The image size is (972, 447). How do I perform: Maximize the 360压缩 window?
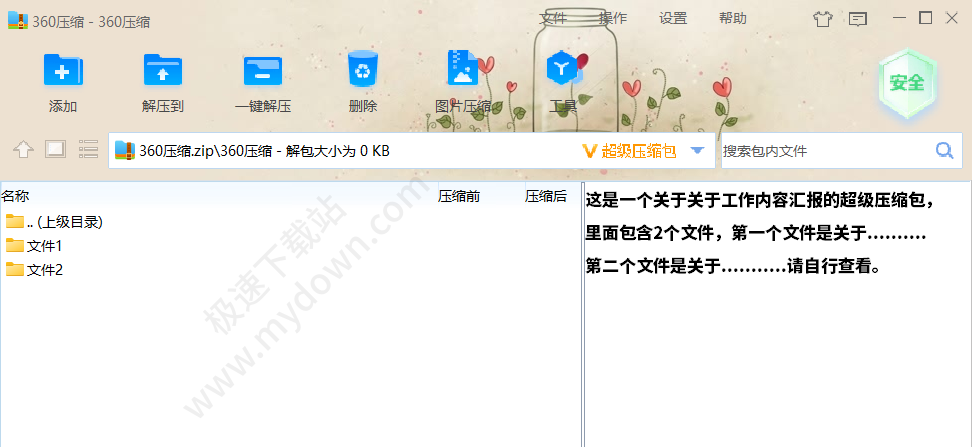tap(926, 18)
